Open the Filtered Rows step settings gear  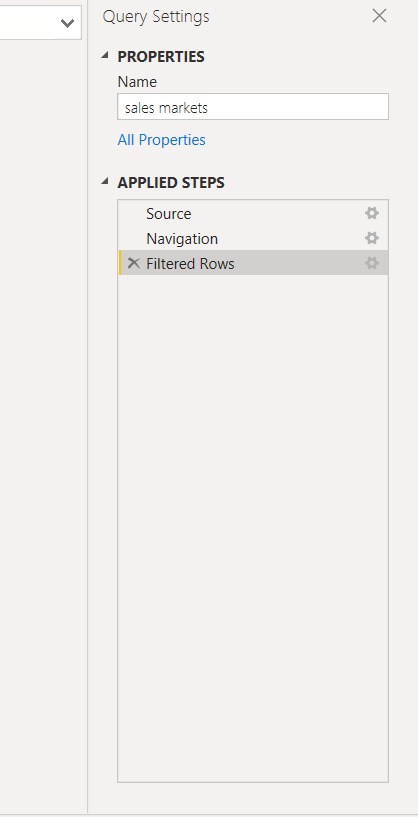pos(372,263)
